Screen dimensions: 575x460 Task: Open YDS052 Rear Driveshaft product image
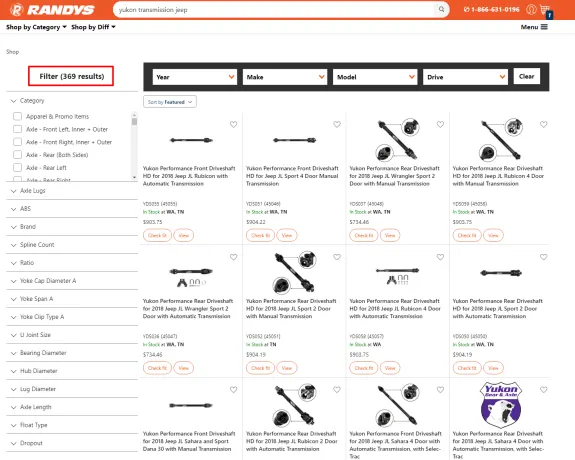[294, 272]
